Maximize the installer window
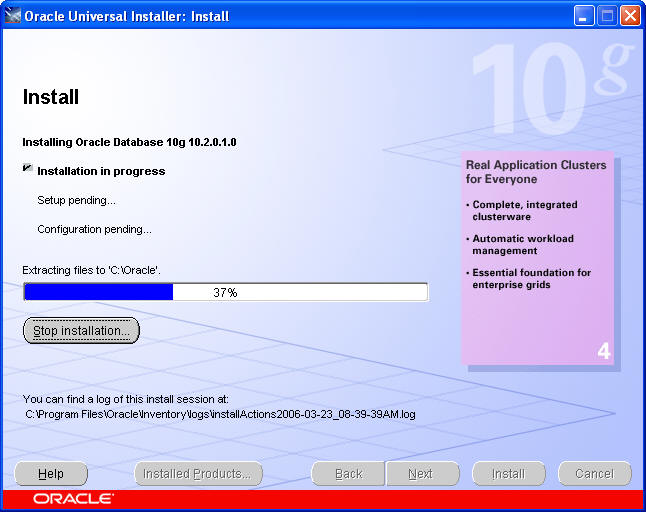646x512 pixels. (x=607, y=16)
